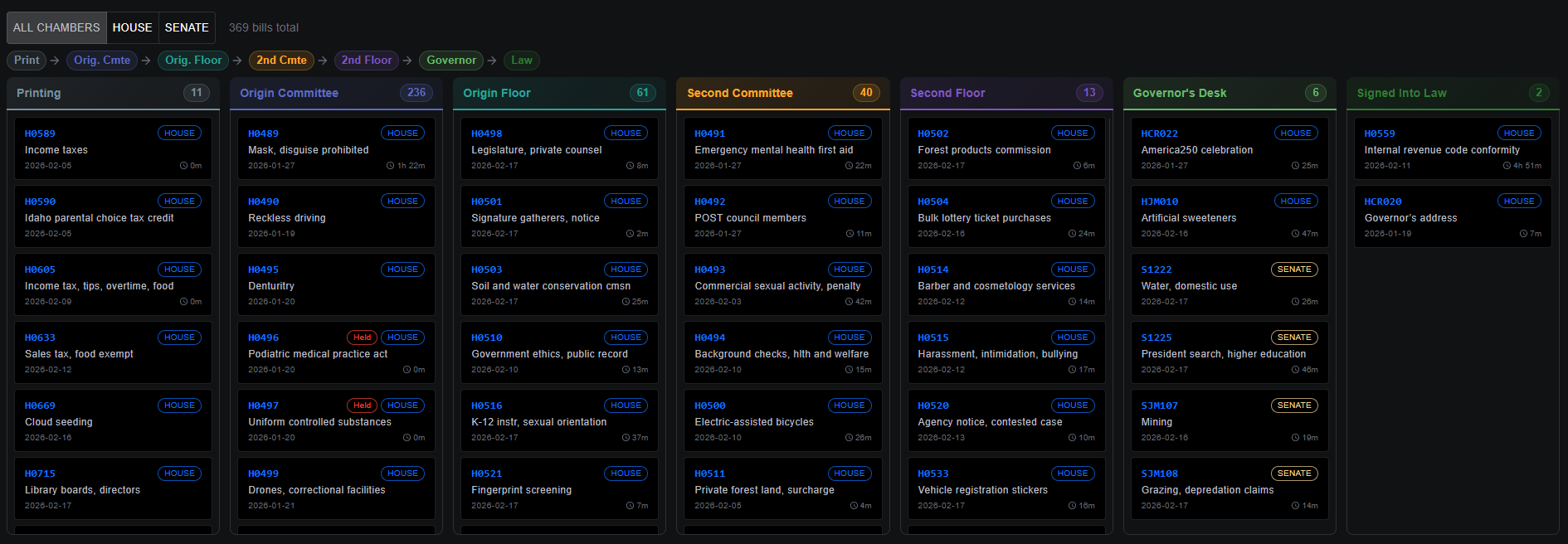Filter by the Orig. Floor stage pill
This screenshot has height=544, width=1568.
[193, 61]
